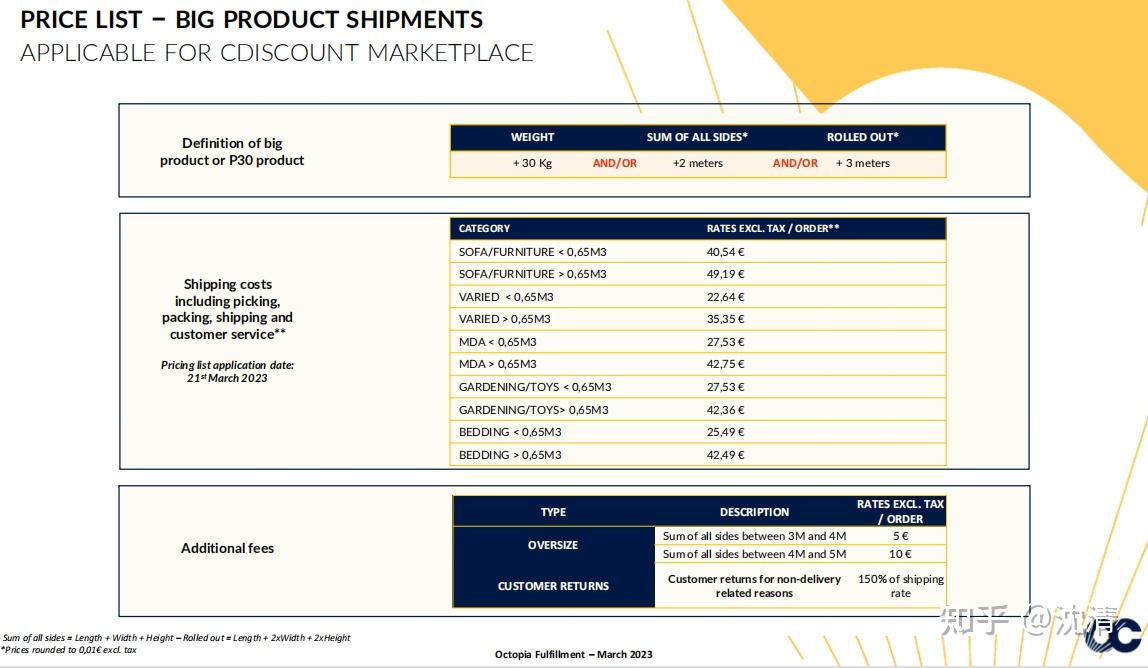The image size is (1148, 668).
Task: Click the CUSTOMER RETURNS type cell
Action: [x=553, y=586]
